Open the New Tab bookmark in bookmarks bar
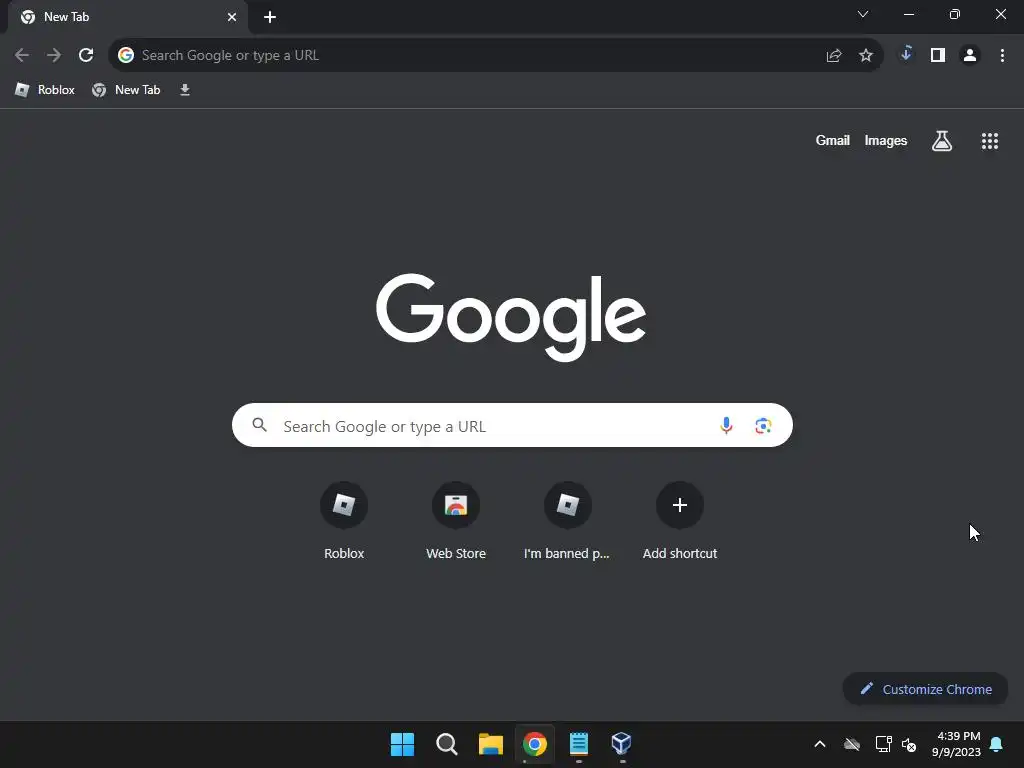 126,89
